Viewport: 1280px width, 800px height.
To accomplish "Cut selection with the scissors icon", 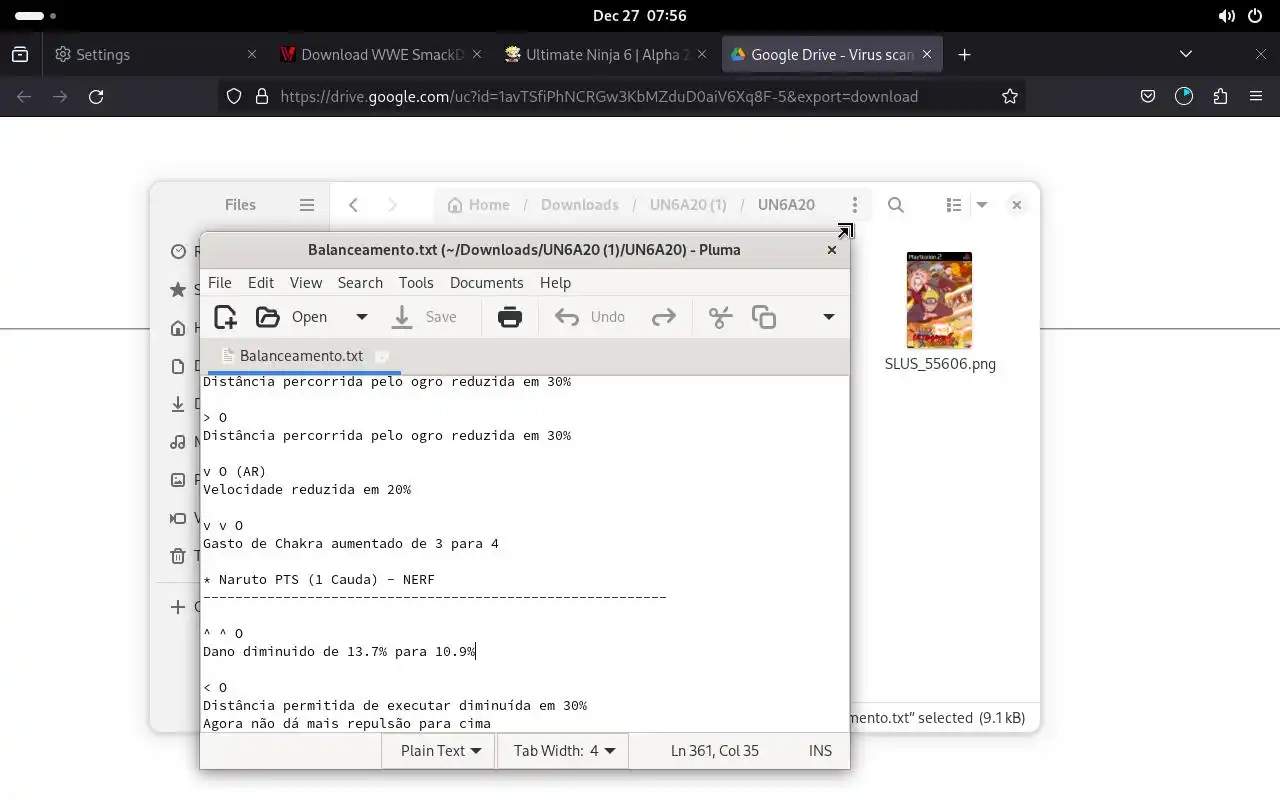I will [x=721, y=317].
